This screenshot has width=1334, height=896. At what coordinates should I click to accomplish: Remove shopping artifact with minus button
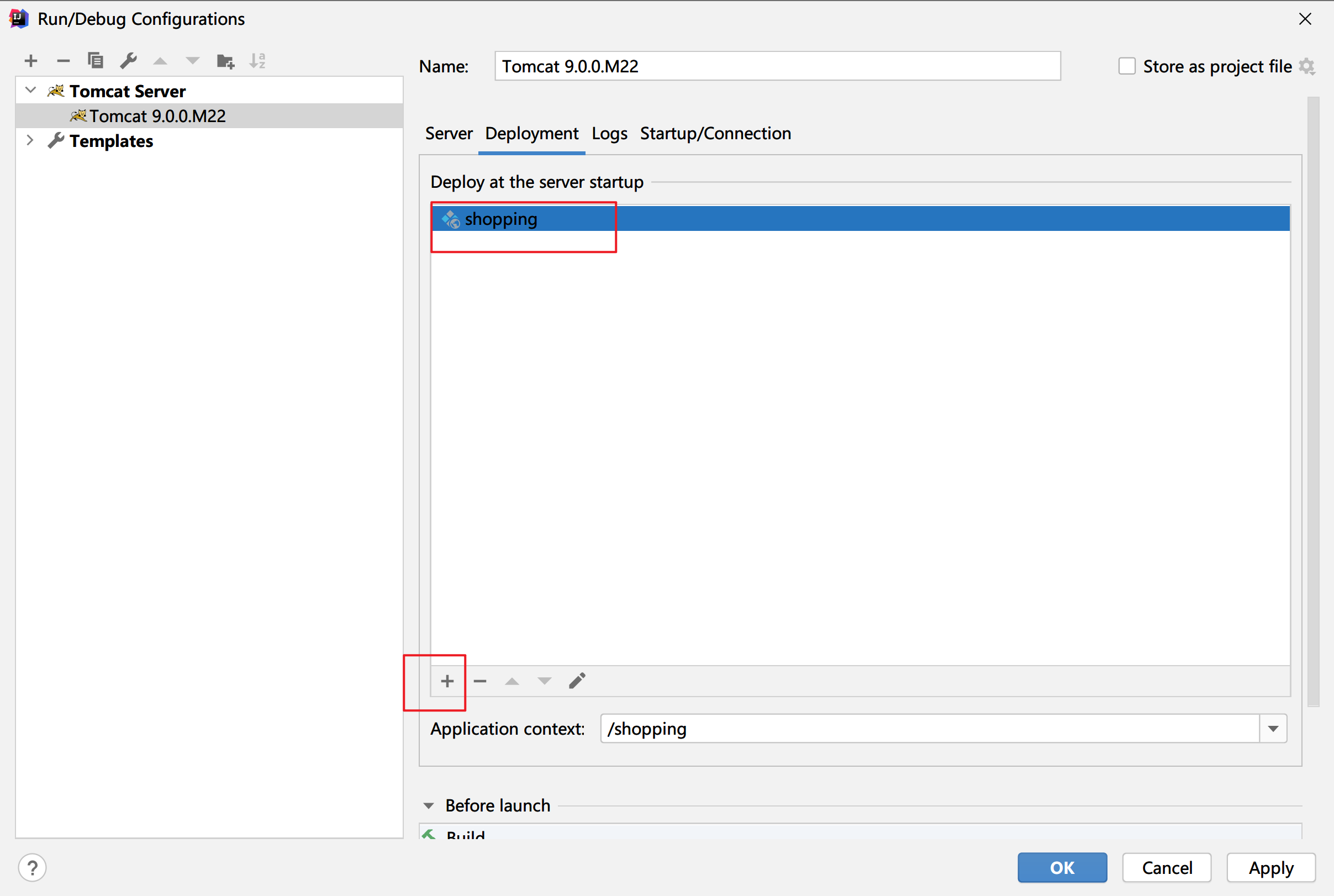tap(480, 681)
